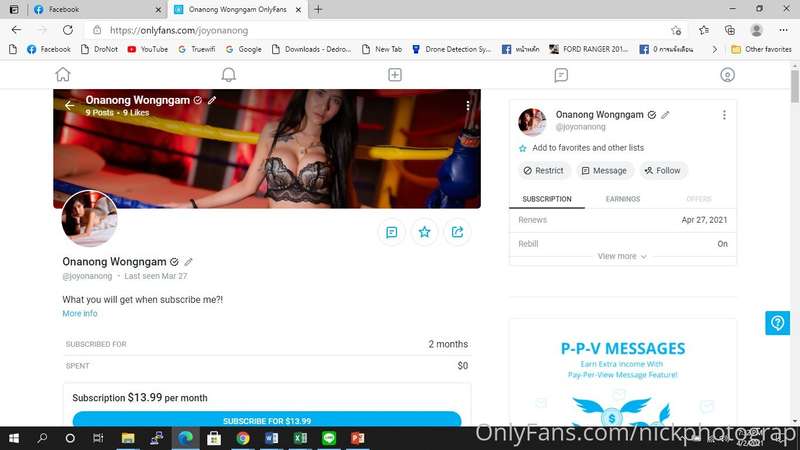Screen dimensions: 800x450
Task: Click the P-P-V MESSAGES promo banner
Action: point(622,372)
